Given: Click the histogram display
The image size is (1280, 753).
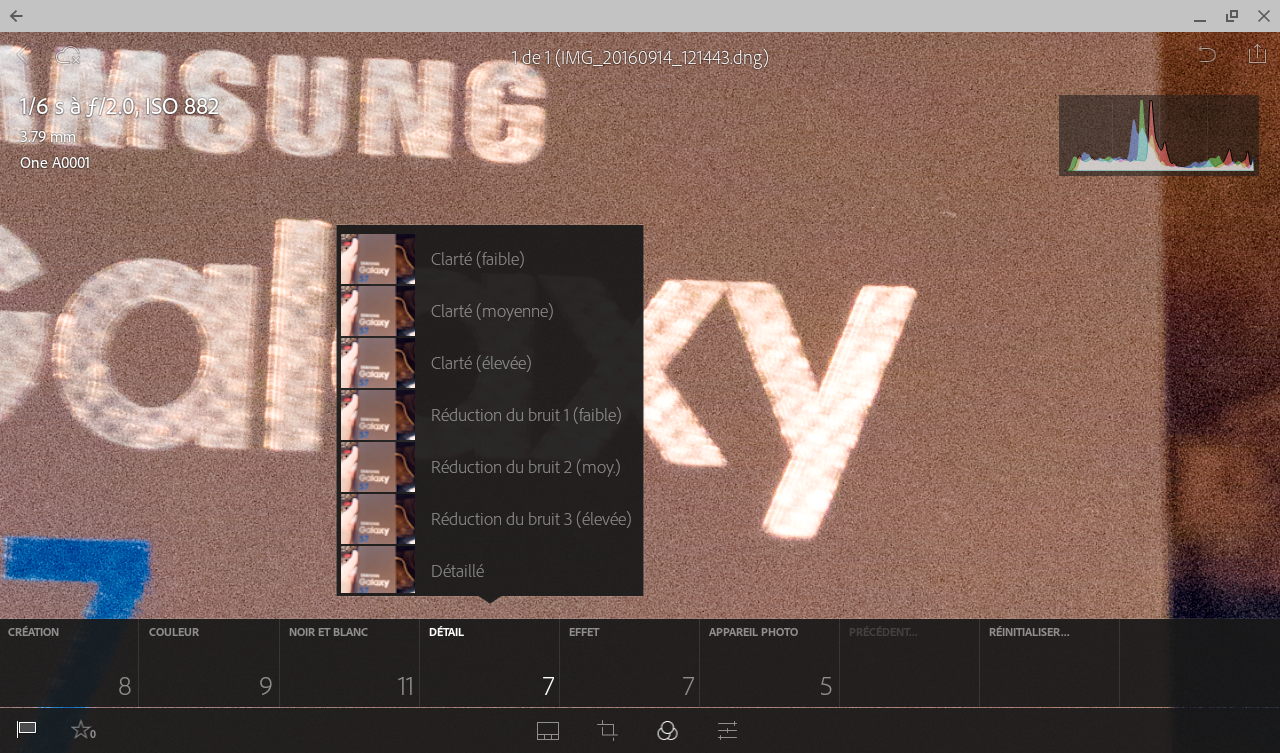Looking at the screenshot, I should click(1158, 135).
